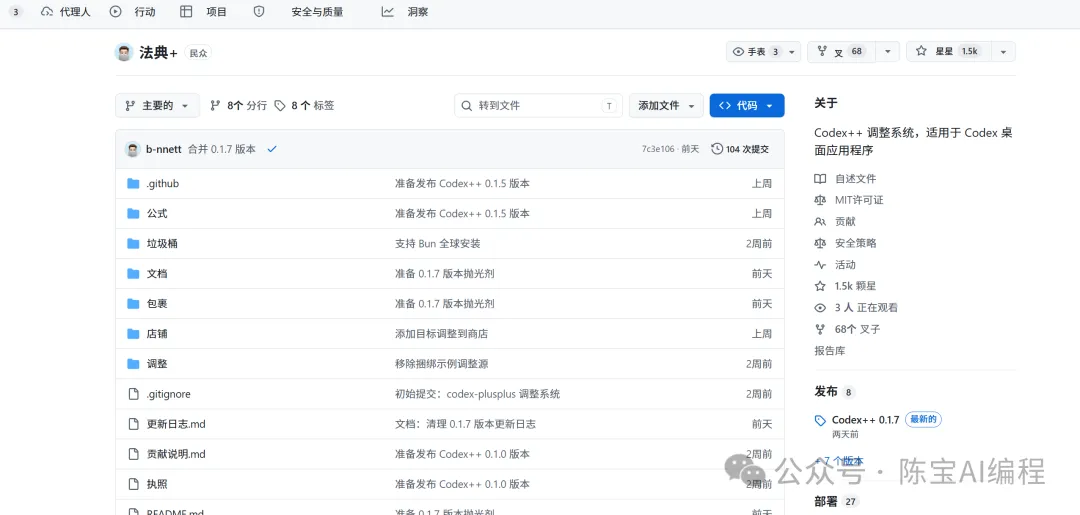Open the 1.5k 颗星 stargazers link
1080x515 pixels.
845,286
